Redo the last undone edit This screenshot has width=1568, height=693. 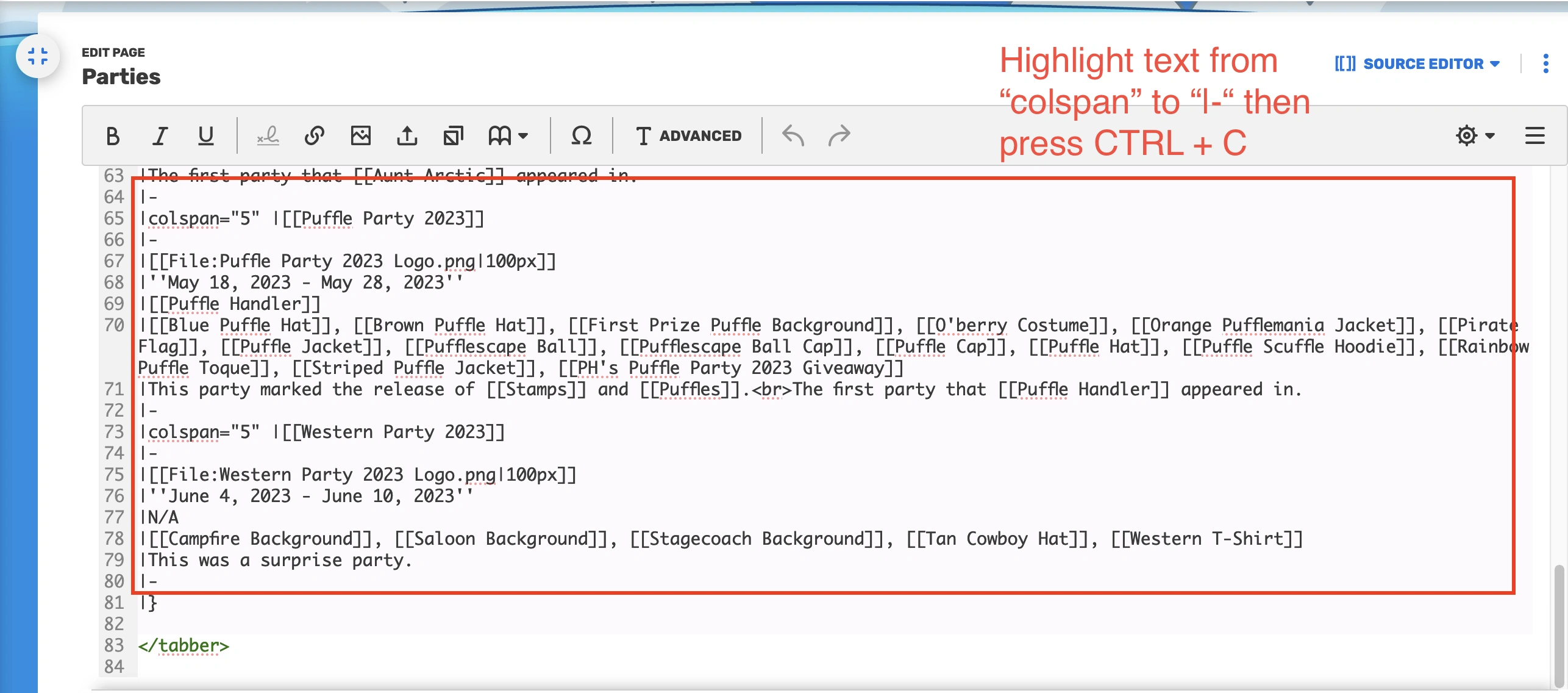pos(839,135)
